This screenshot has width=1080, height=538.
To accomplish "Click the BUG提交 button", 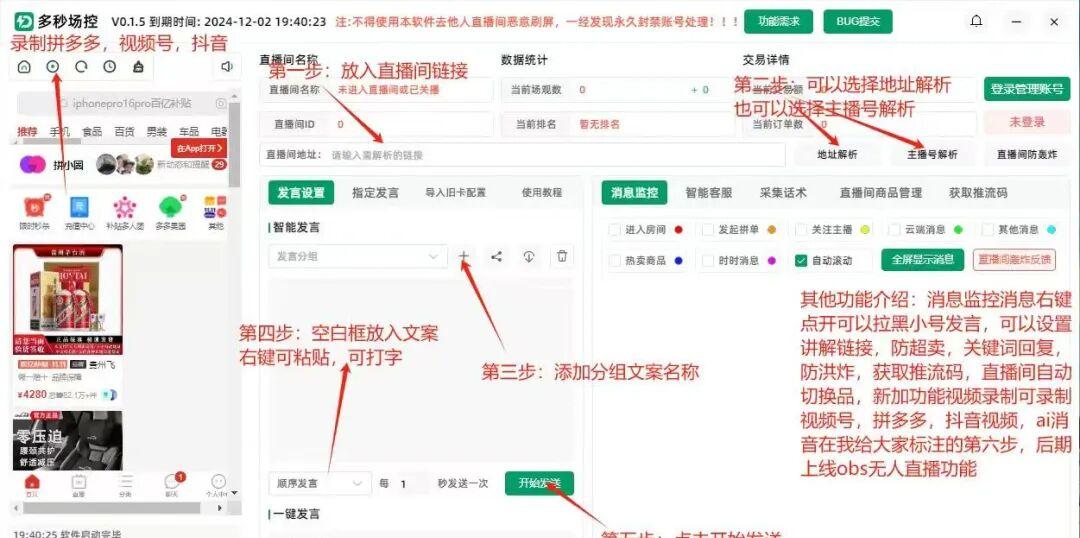I will click(858, 21).
